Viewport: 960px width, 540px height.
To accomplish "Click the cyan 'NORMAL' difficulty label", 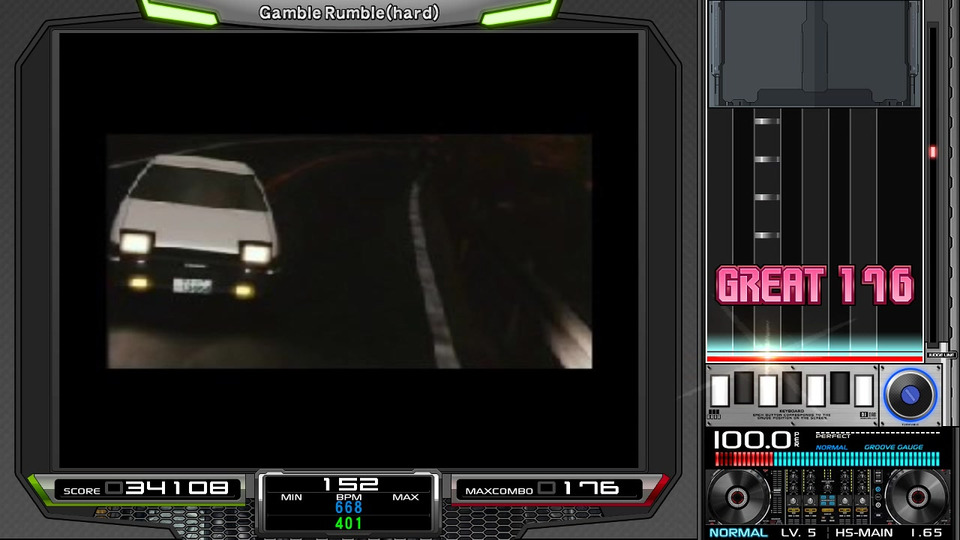I will pos(738,533).
